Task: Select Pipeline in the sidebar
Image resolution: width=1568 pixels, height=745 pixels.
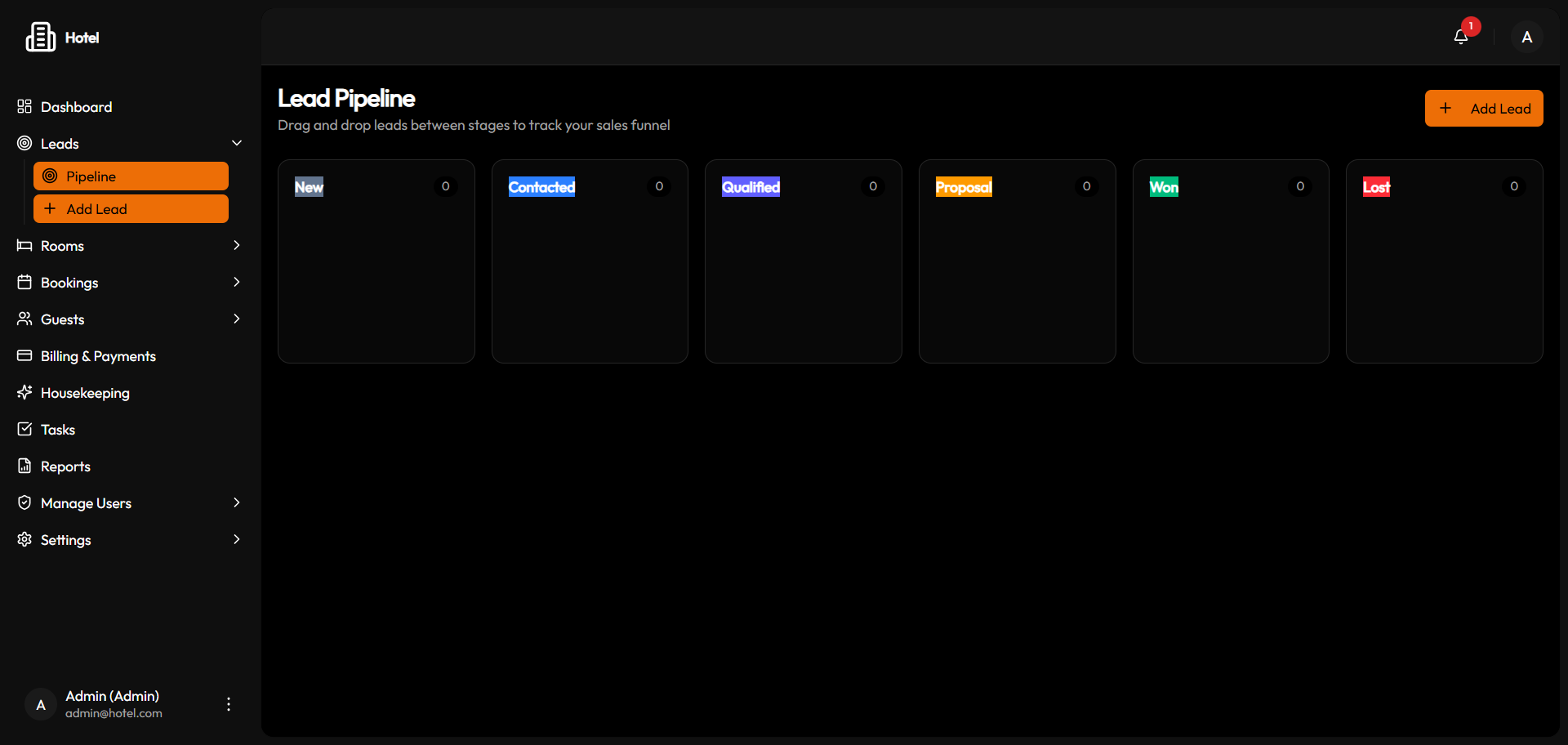Action: 131,176
